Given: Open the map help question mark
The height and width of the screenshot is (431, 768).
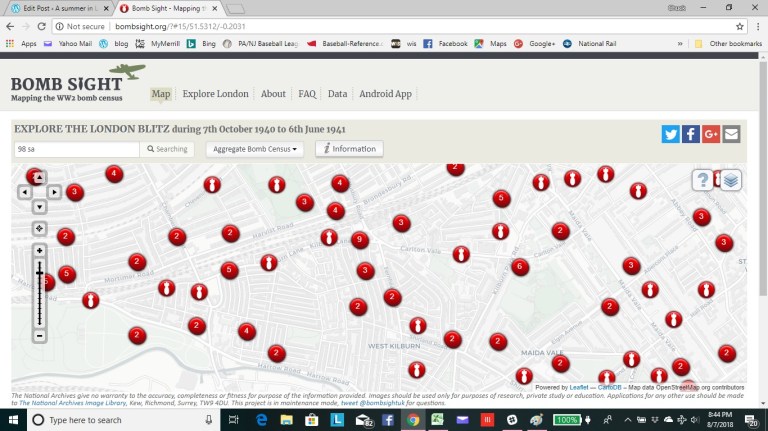Looking at the screenshot, I should click(704, 180).
